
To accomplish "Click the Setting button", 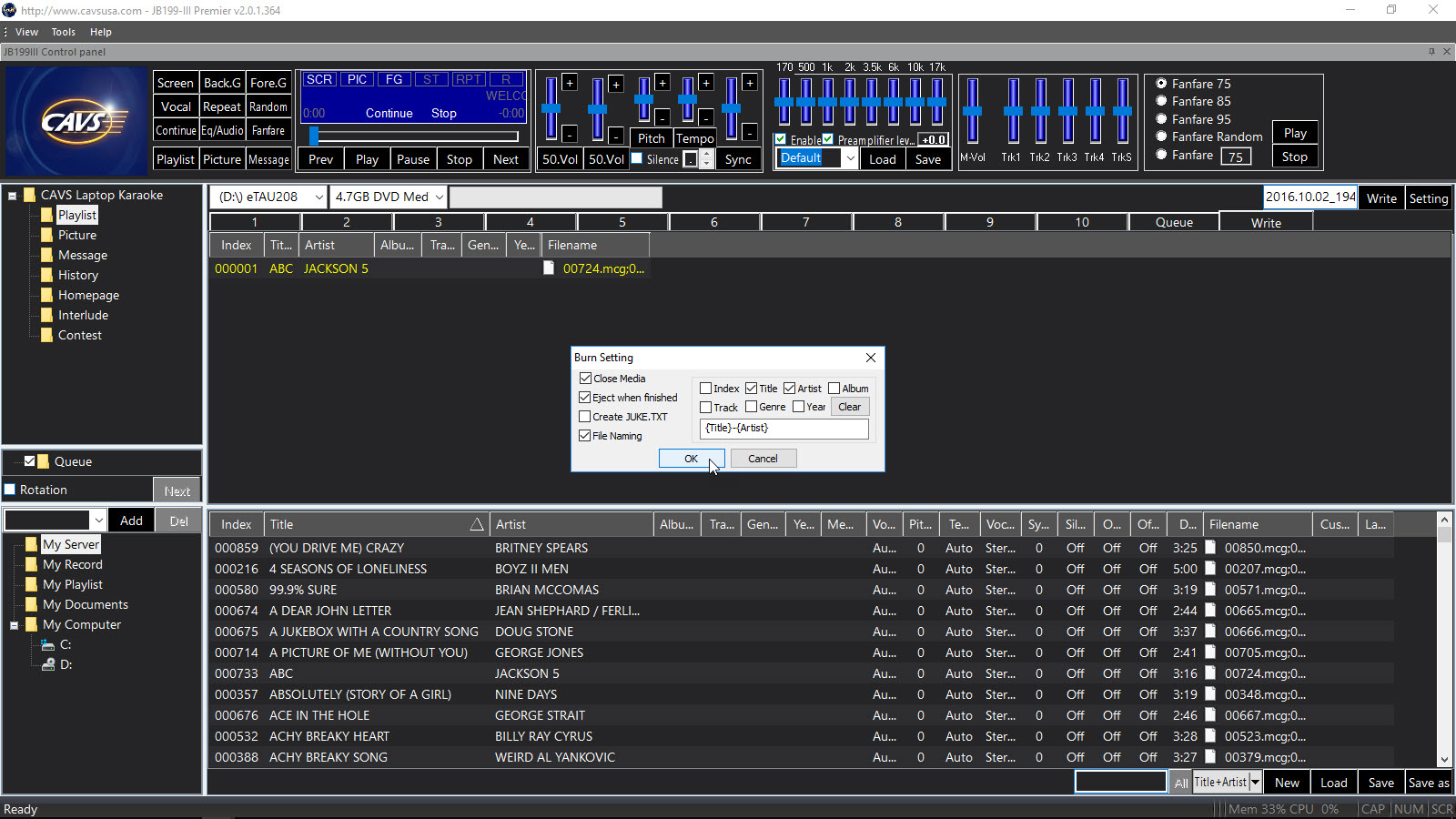I will point(1429,198).
